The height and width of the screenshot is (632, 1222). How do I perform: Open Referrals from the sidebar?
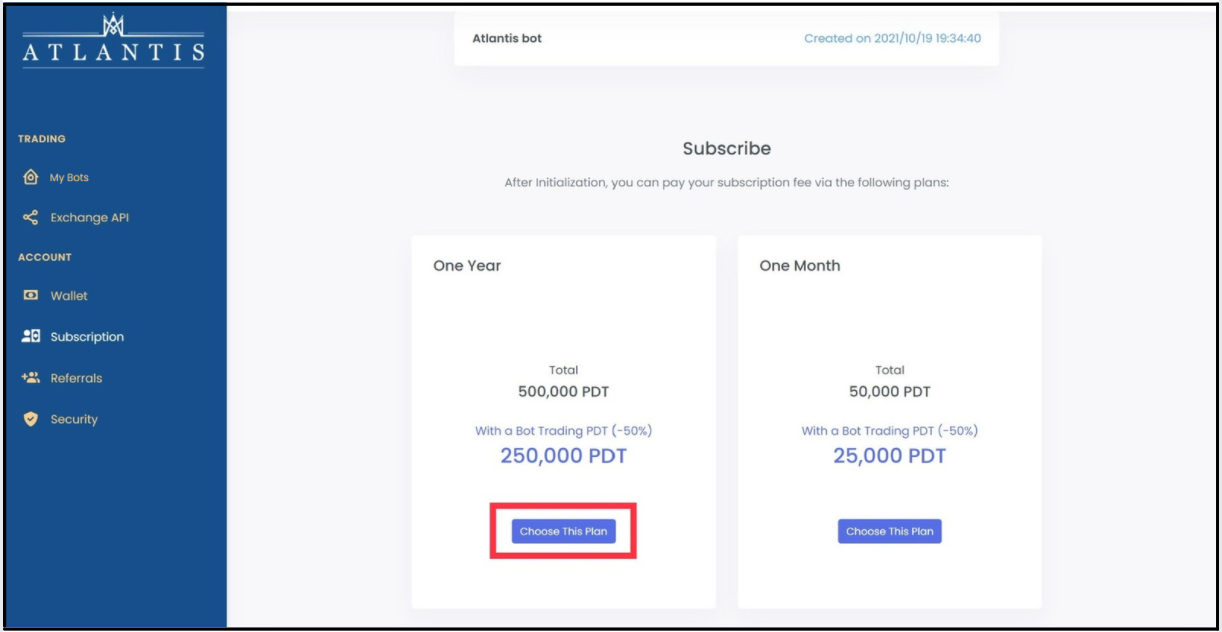coord(76,378)
